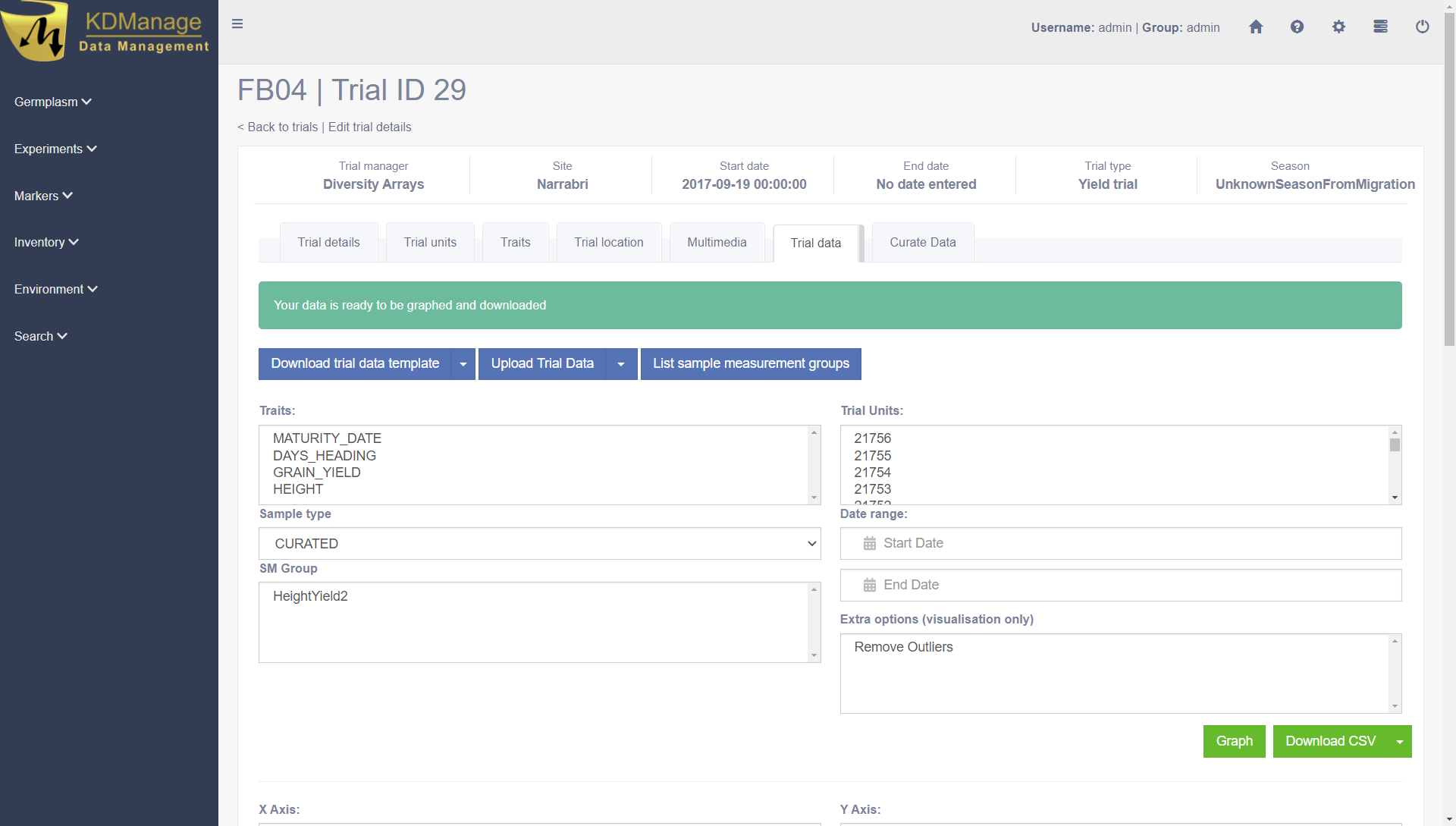Image resolution: width=1456 pixels, height=826 pixels.
Task: Open Upload Trial Data dropdown arrow
Action: coord(621,364)
